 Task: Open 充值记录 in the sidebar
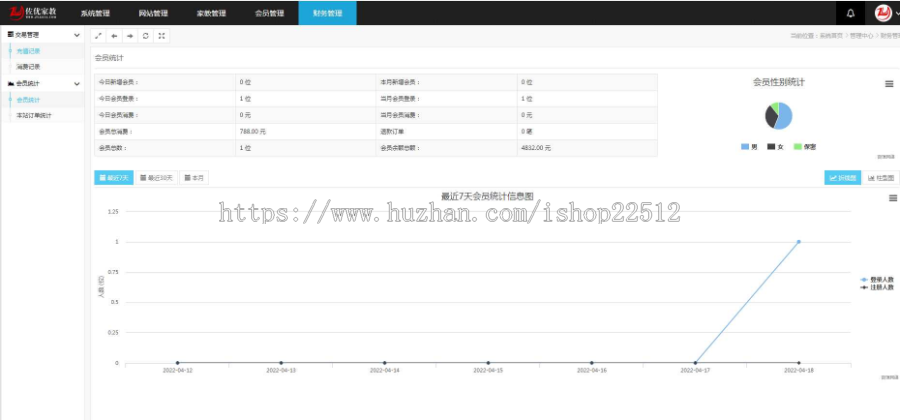tap(28, 51)
